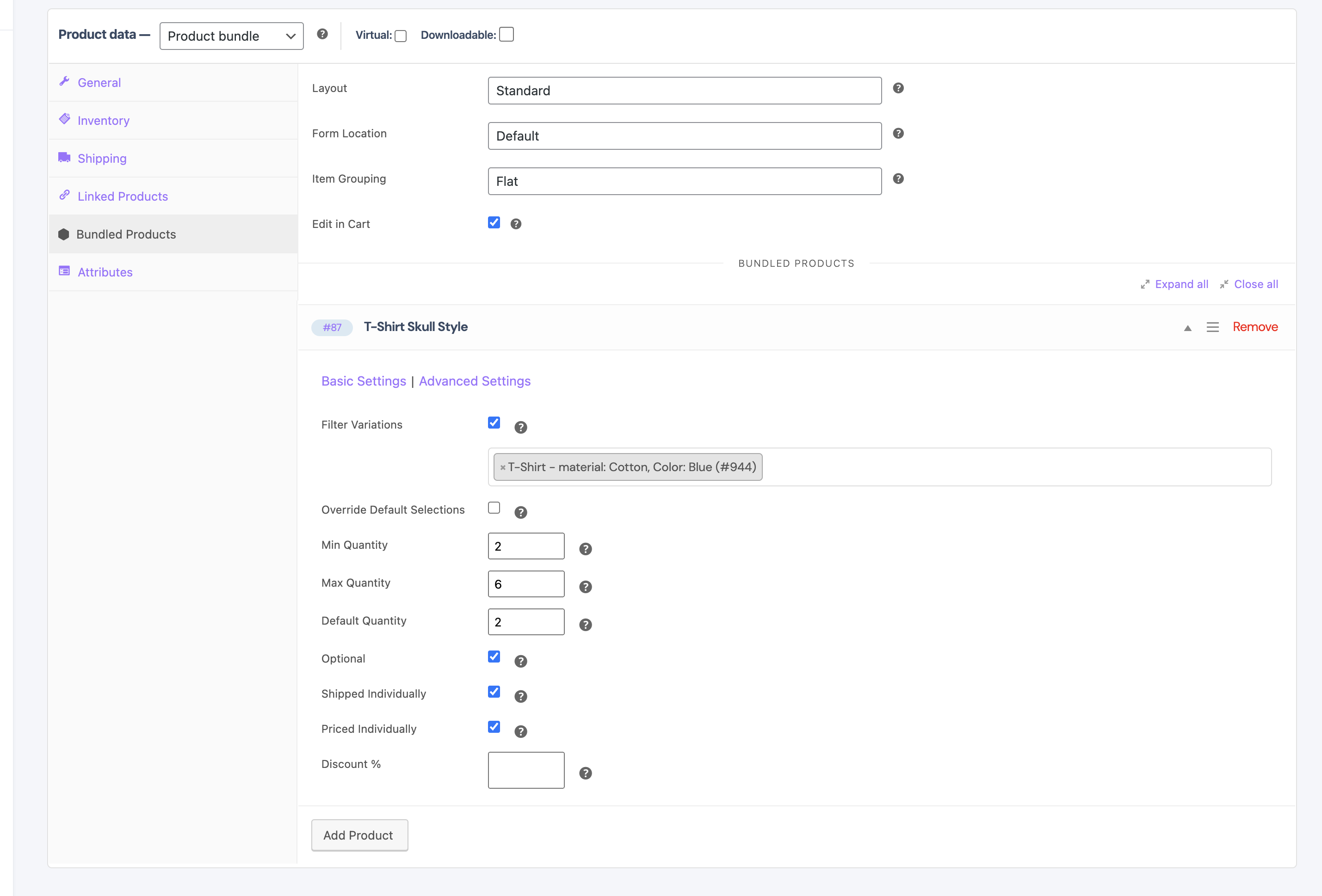This screenshot has width=1322, height=896.
Task: Click the wrench icon beside General
Action: tap(64, 81)
